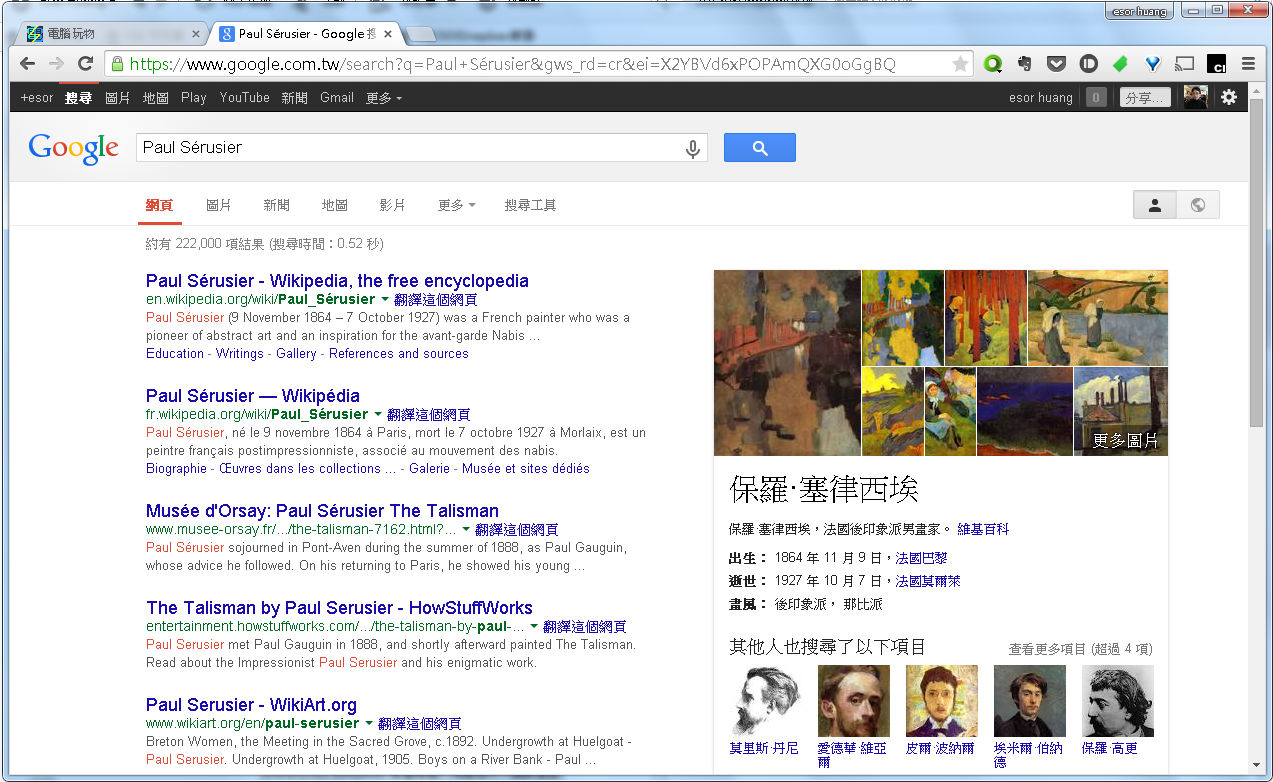The width and height of the screenshot is (1273, 782).
Task: Open 皮爾·波納爾 portrait thumbnail
Action: pos(941,702)
